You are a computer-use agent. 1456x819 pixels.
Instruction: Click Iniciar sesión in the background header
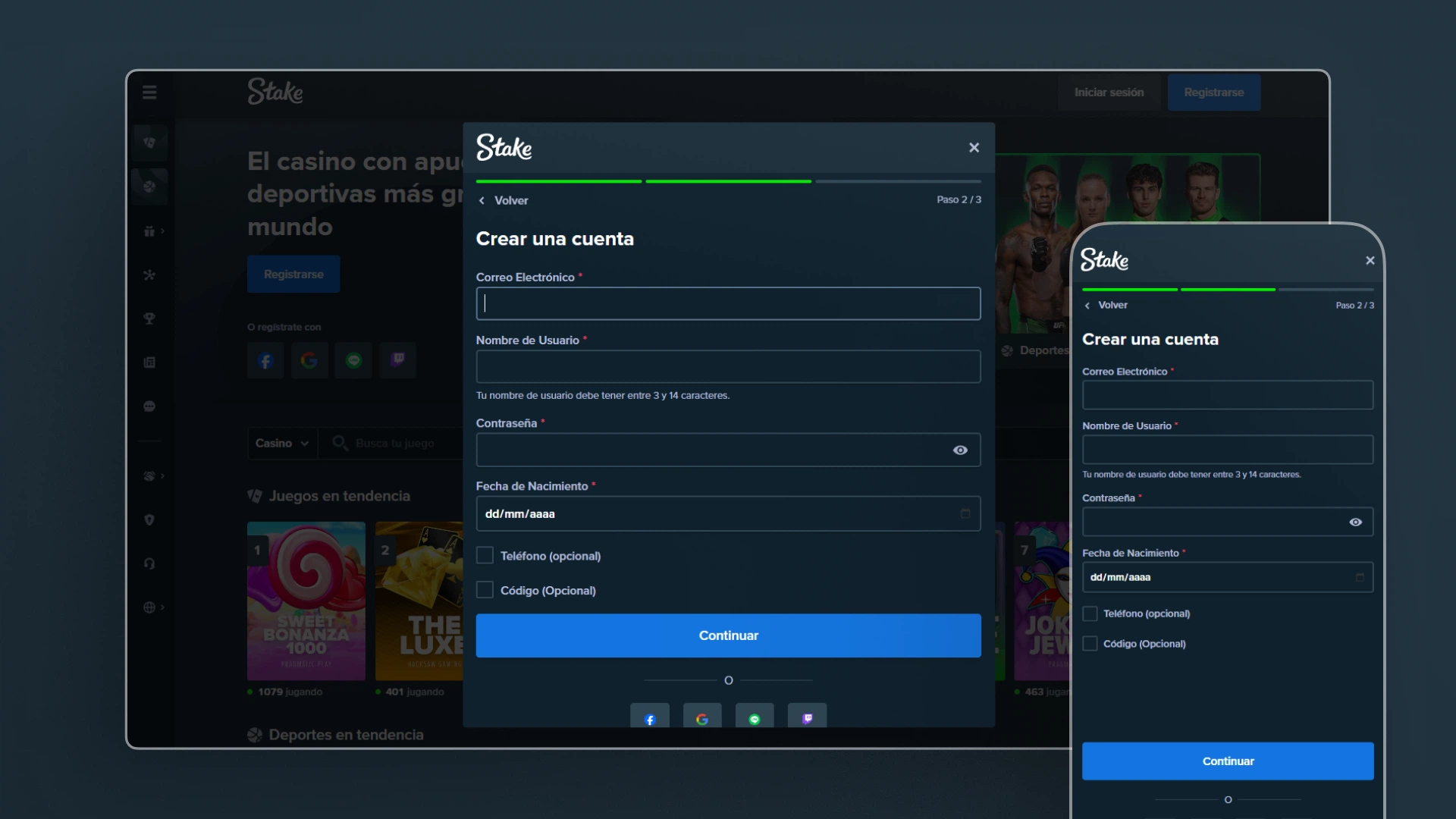pos(1109,93)
